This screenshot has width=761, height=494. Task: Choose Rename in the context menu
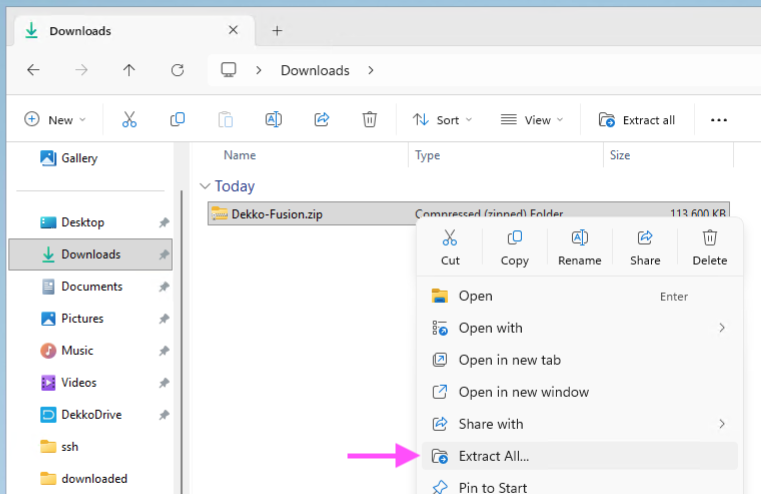pyautogui.click(x=579, y=247)
